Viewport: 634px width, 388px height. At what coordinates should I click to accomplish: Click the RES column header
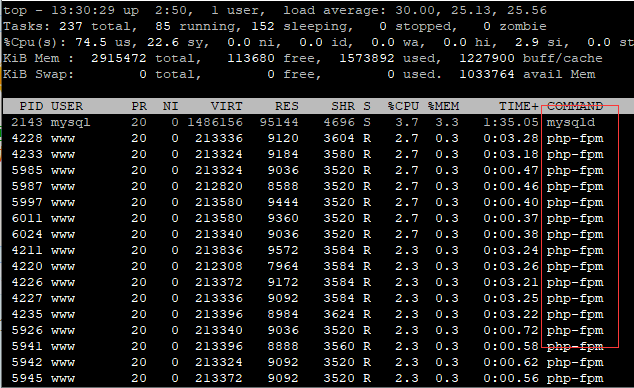click(287, 106)
